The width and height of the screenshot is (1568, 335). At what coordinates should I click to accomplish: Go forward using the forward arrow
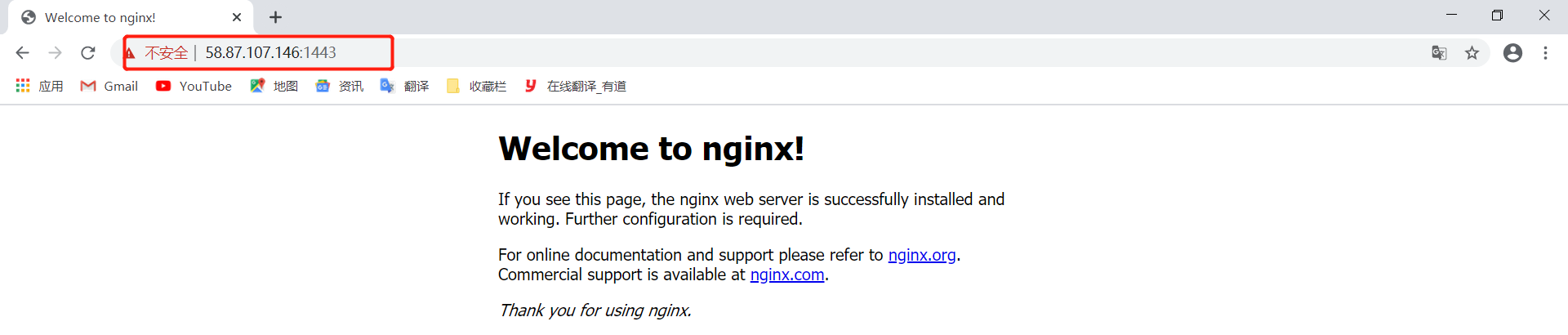coord(55,53)
